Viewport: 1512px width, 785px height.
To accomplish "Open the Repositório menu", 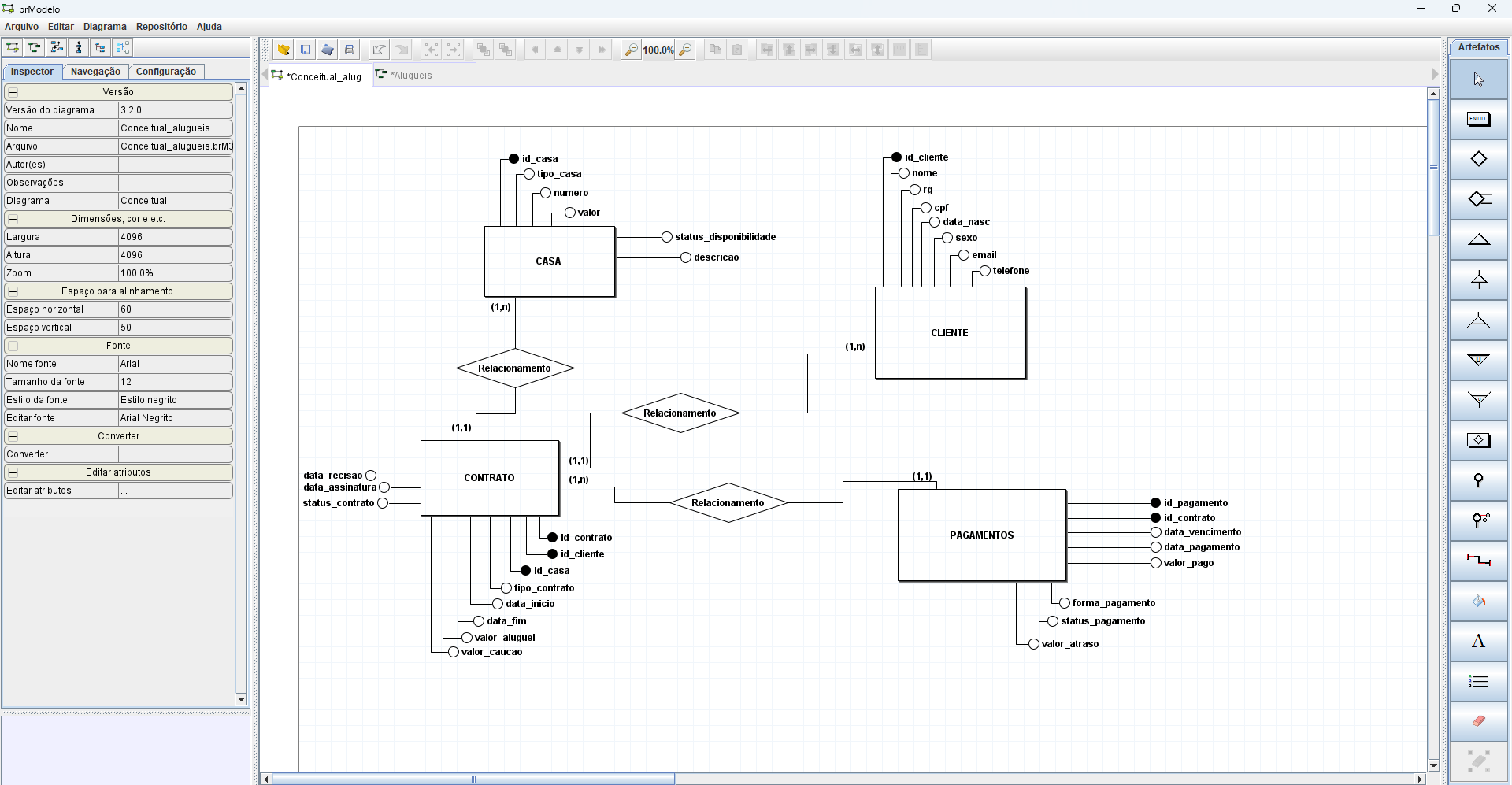I will [161, 27].
